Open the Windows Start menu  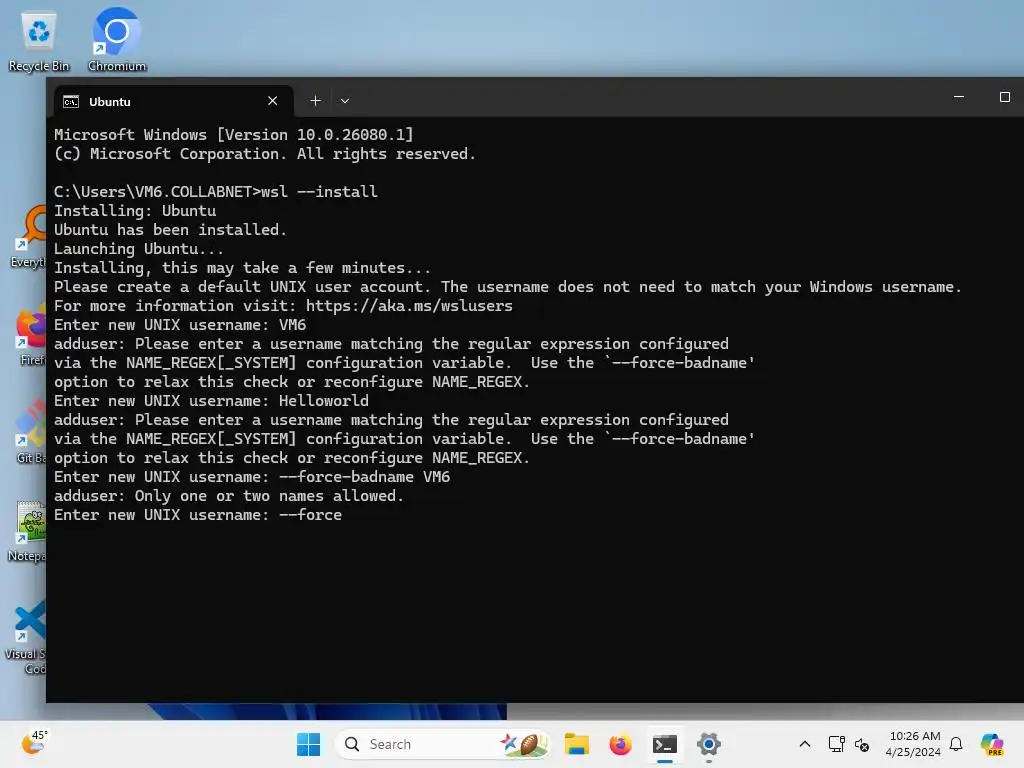(308, 744)
